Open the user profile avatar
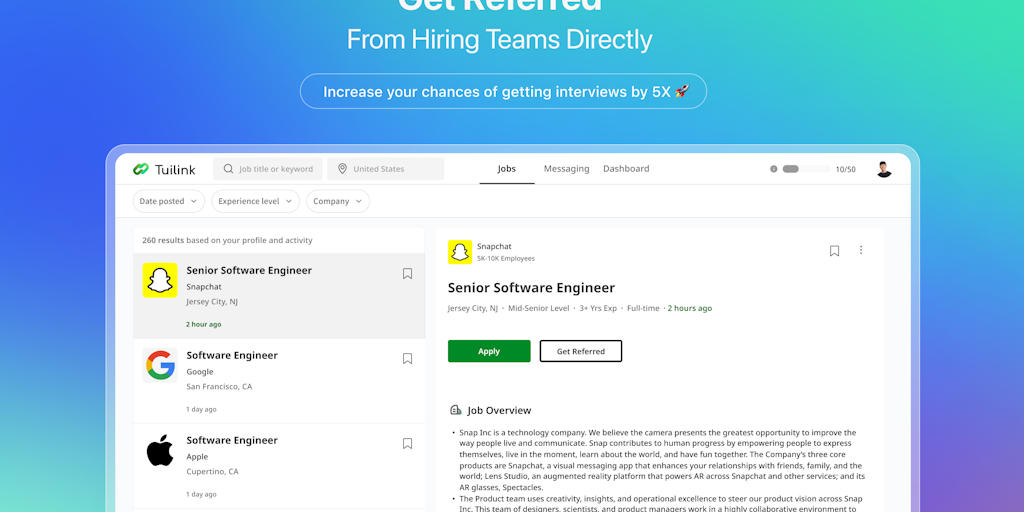This screenshot has height=512, width=1024. [x=884, y=169]
